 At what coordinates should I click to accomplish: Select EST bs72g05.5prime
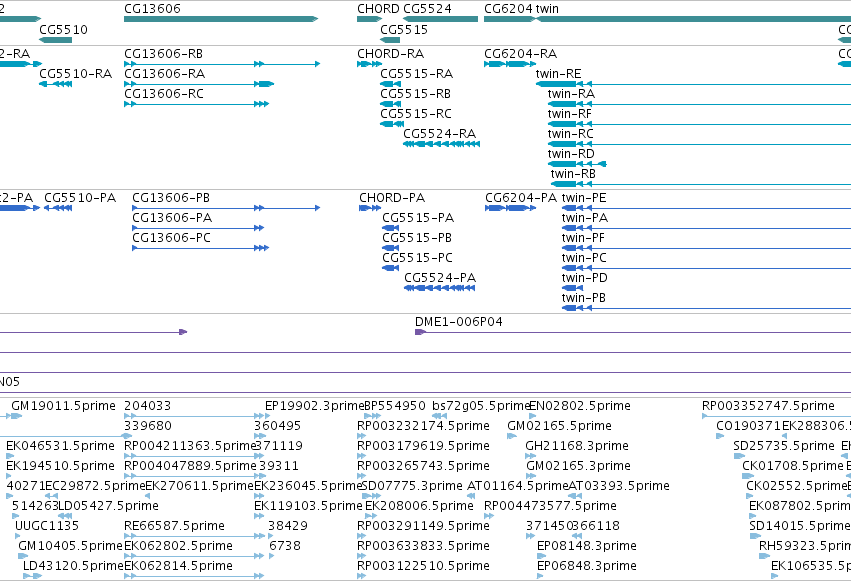point(481,406)
